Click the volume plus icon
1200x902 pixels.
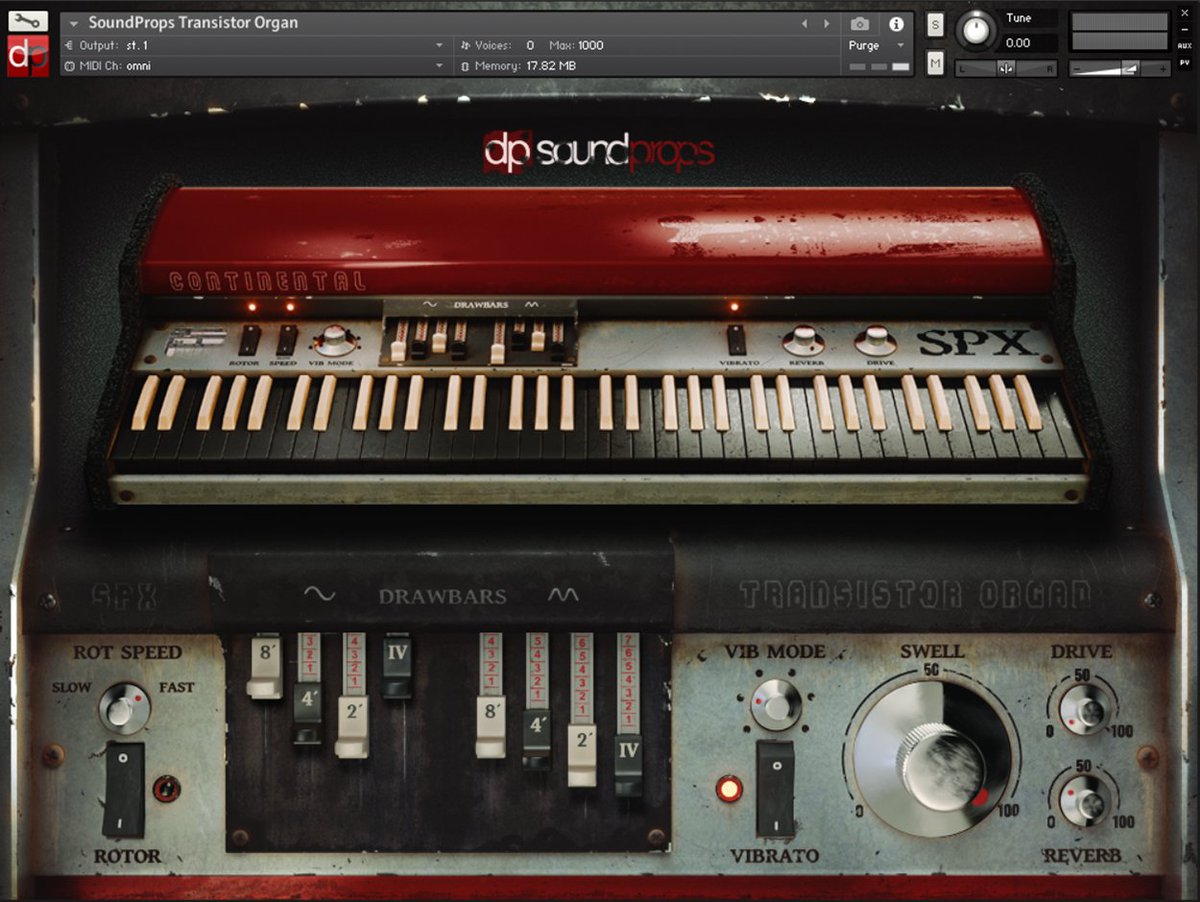tap(1162, 69)
